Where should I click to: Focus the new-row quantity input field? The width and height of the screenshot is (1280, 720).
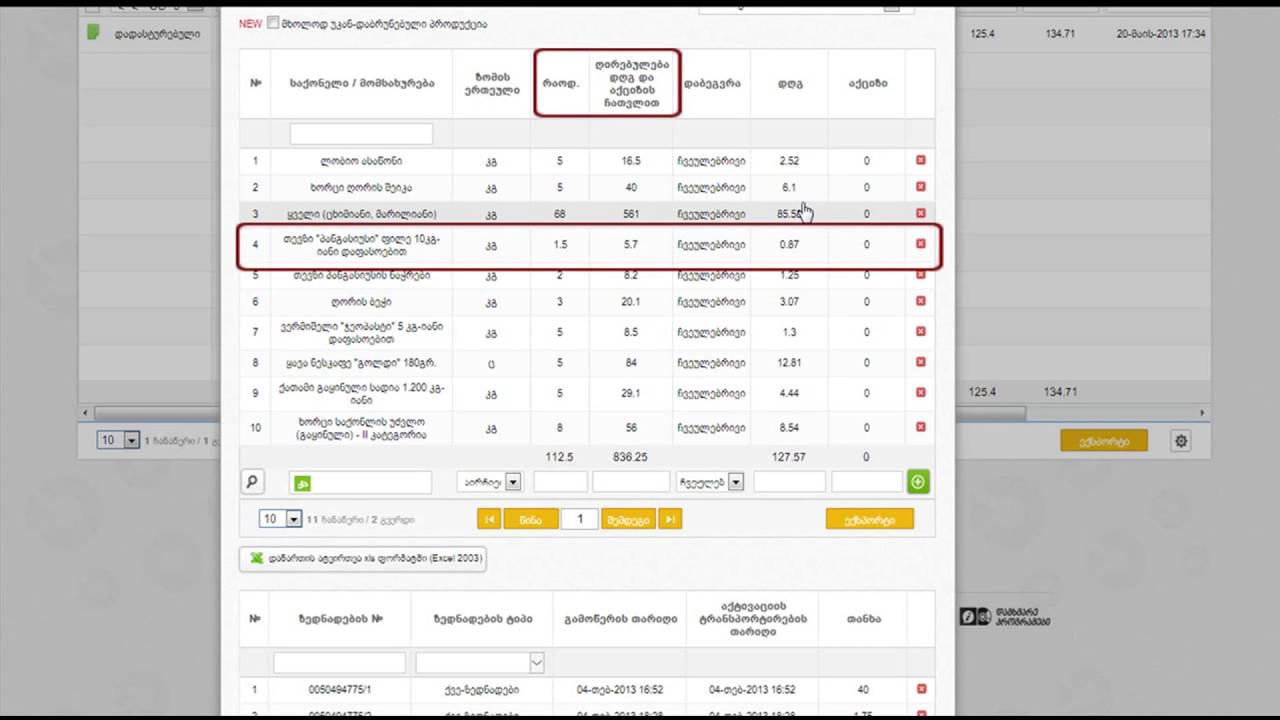[560, 482]
